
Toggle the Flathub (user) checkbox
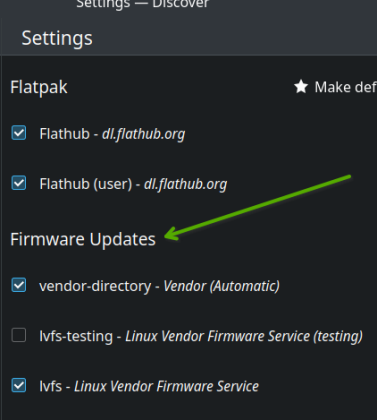pyautogui.click(x=19, y=183)
